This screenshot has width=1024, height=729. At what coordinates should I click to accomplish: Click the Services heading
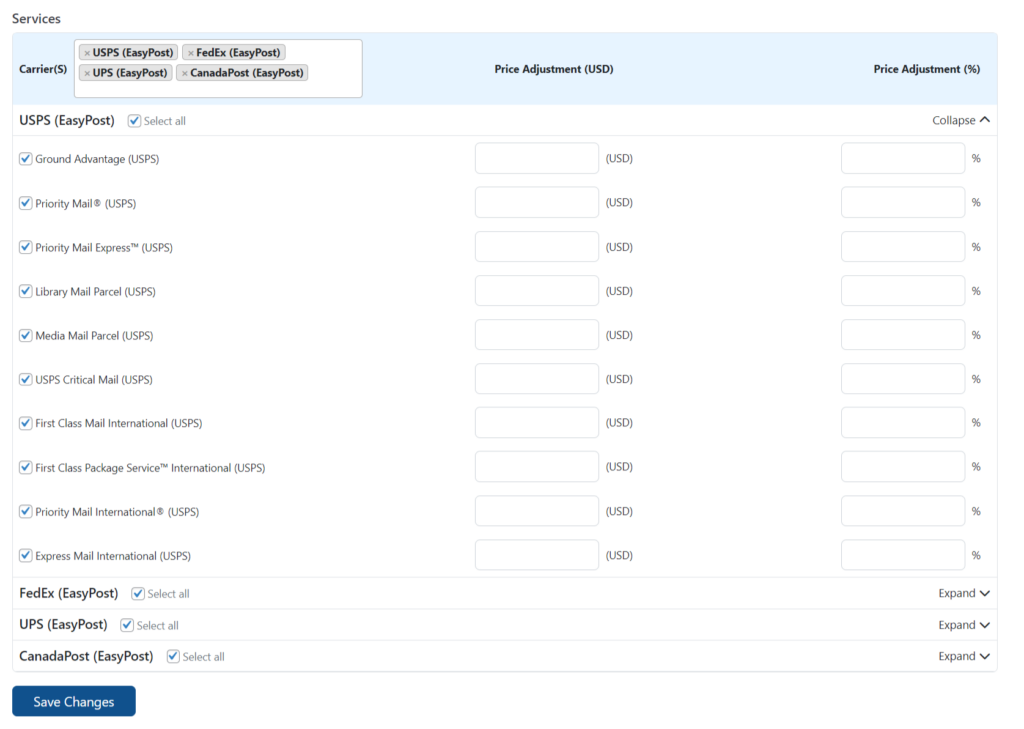pyautogui.click(x=36, y=18)
